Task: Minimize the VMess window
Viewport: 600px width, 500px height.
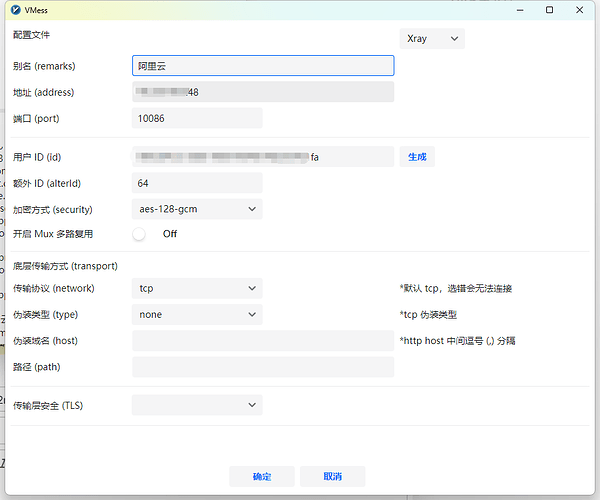Action: click(x=520, y=10)
